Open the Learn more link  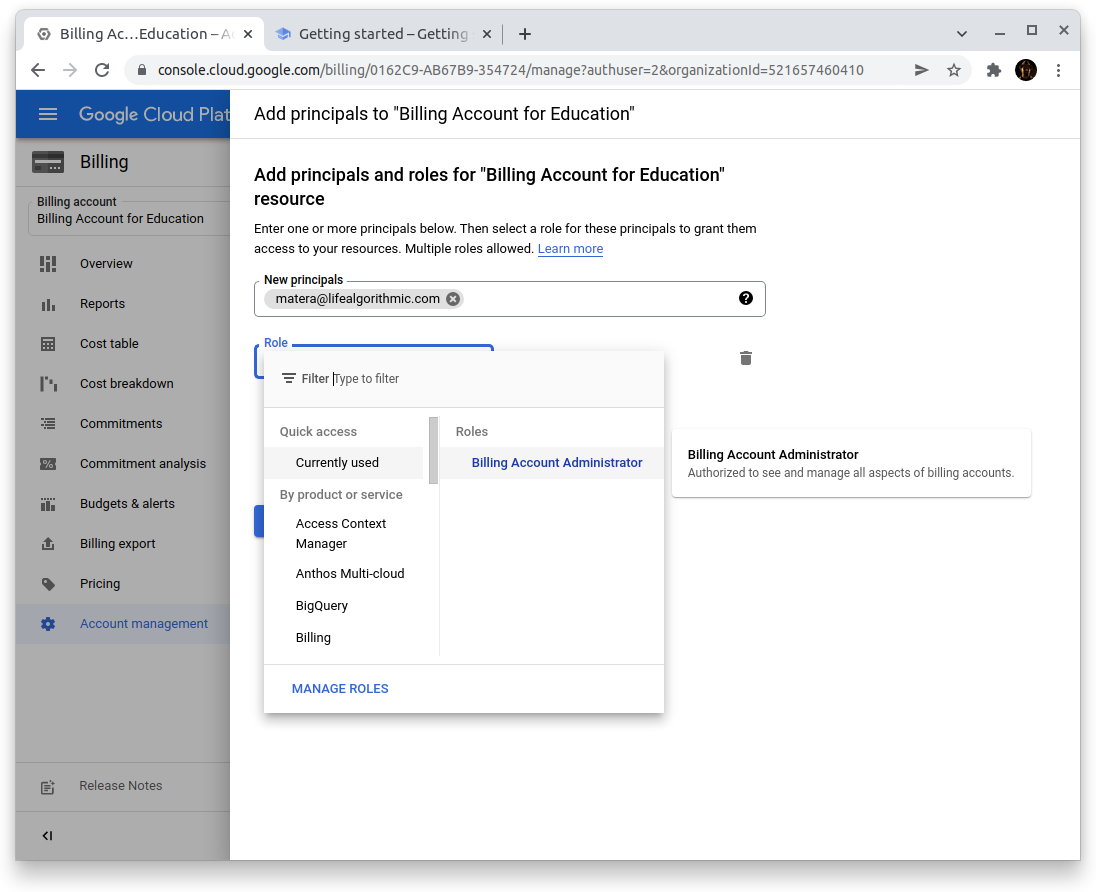(x=570, y=249)
